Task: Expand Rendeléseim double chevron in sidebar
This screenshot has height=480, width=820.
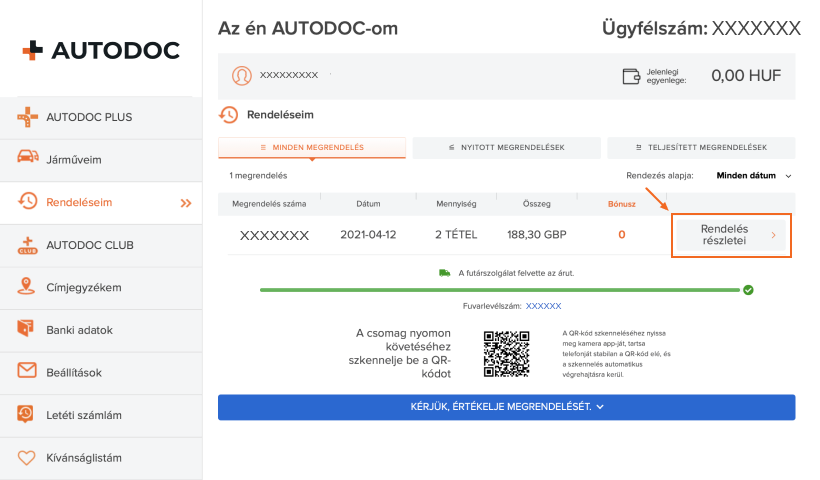Action: point(186,203)
